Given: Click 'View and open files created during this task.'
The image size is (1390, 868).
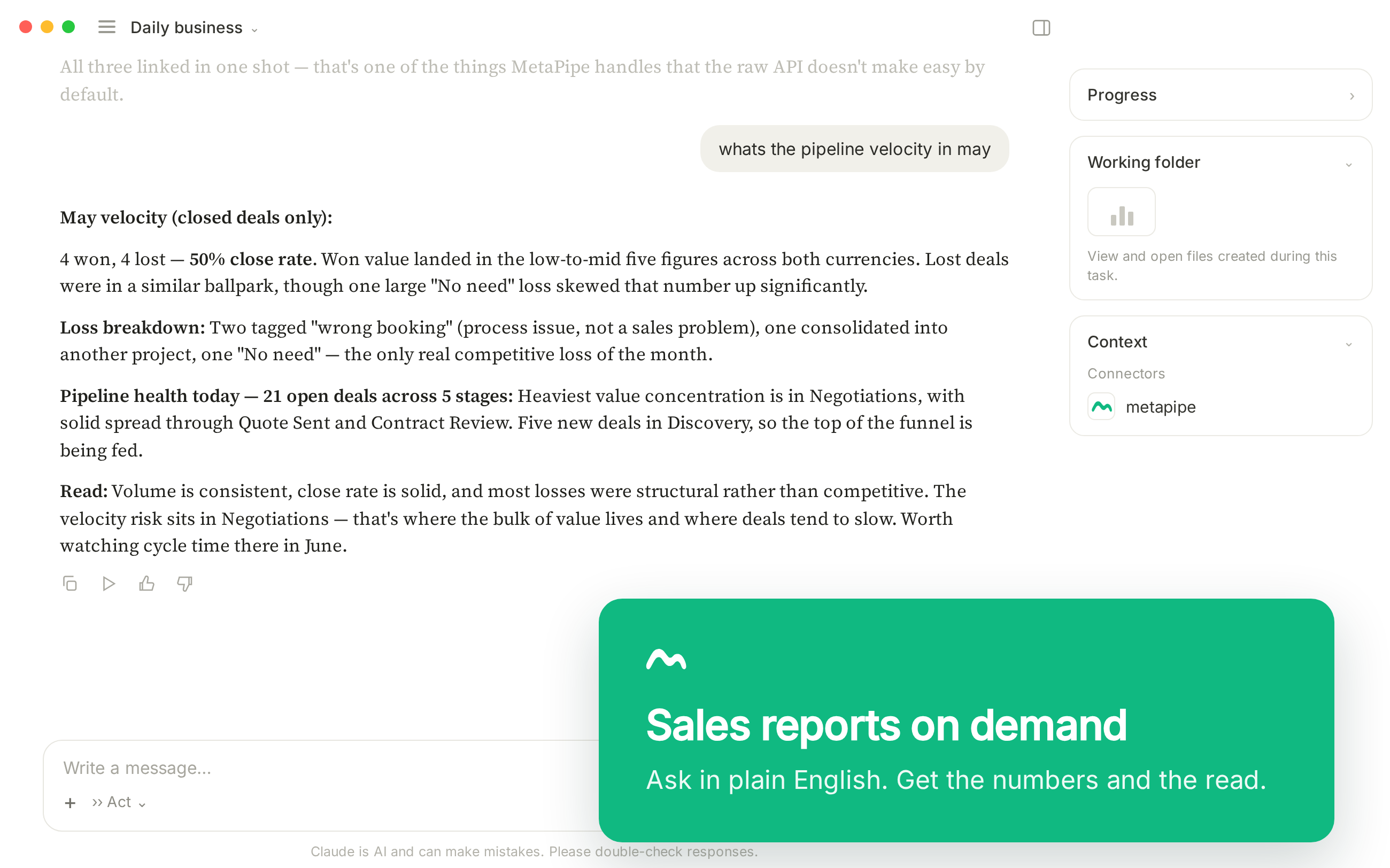Looking at the screenshot, I should (x=1212, y=266).
